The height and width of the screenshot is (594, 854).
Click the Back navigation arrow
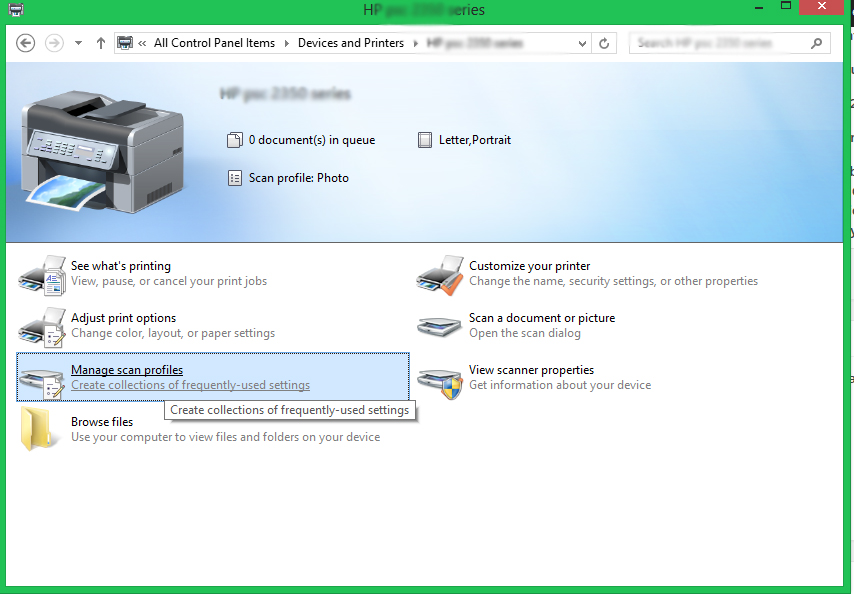point(26,43)
